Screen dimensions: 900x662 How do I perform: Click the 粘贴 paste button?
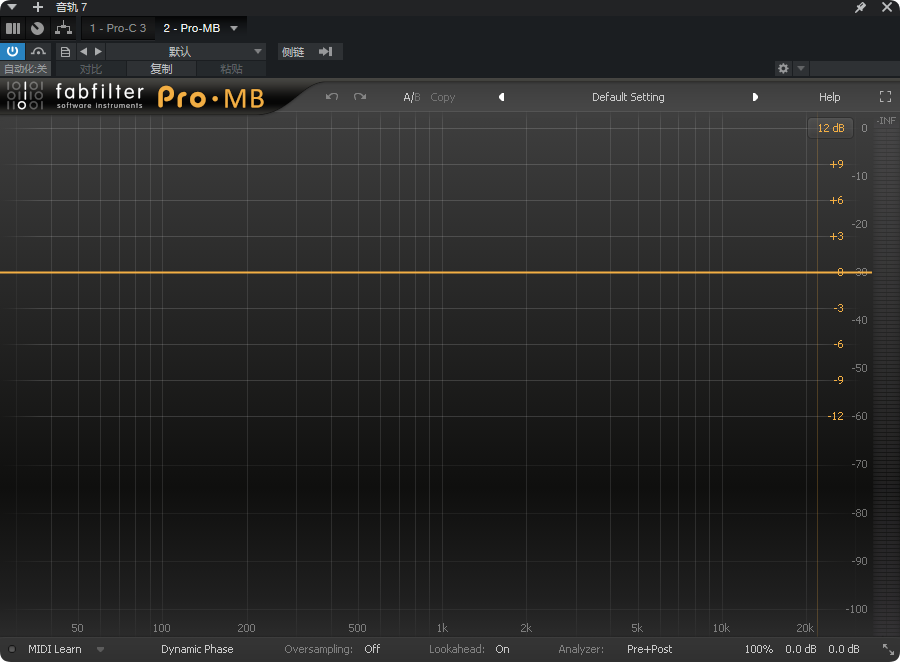[x=231, y=69]
